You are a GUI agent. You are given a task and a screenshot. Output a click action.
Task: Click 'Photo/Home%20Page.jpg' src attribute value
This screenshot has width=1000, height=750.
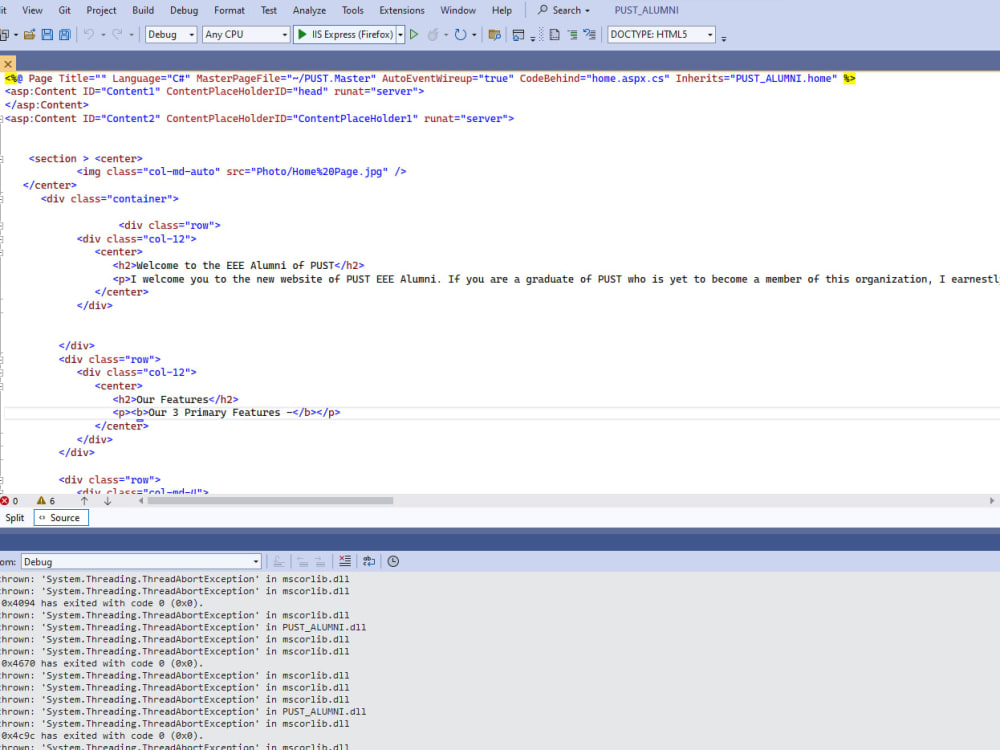[x=320, y=172]
